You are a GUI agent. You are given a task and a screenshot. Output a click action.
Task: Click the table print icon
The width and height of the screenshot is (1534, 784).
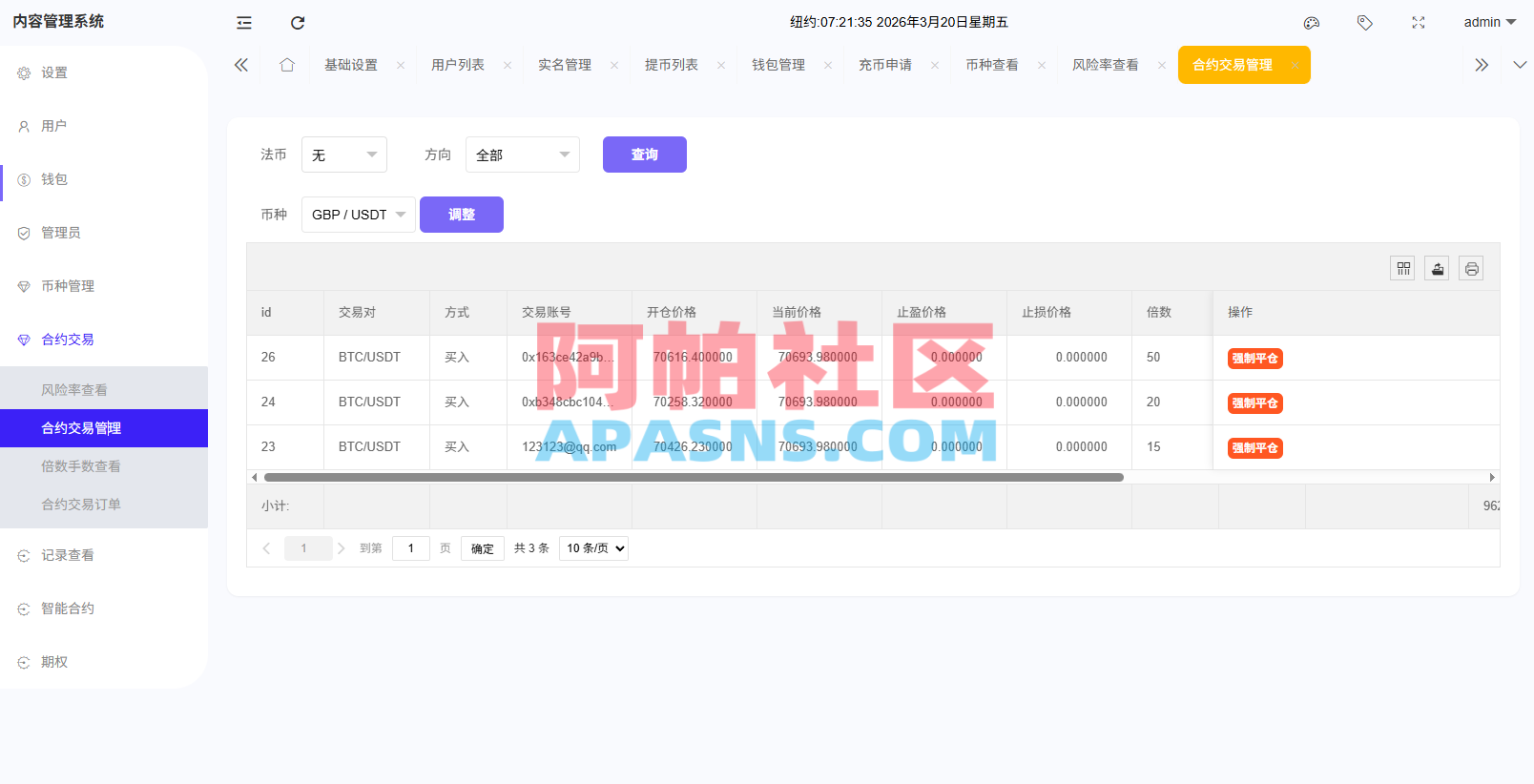coord(1472,269)
